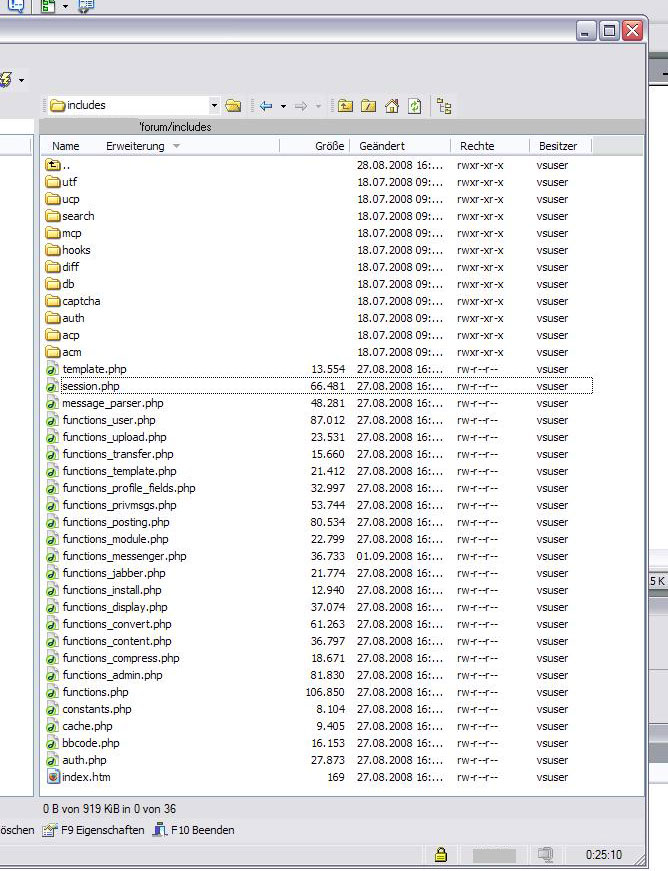Select the index.htm file
This screenshot has height=871, width=668.
point(86,777)
